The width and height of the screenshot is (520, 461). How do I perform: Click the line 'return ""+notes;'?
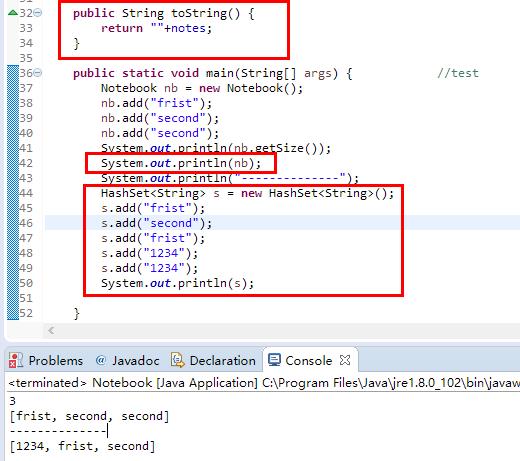click(x=156, y=28)
